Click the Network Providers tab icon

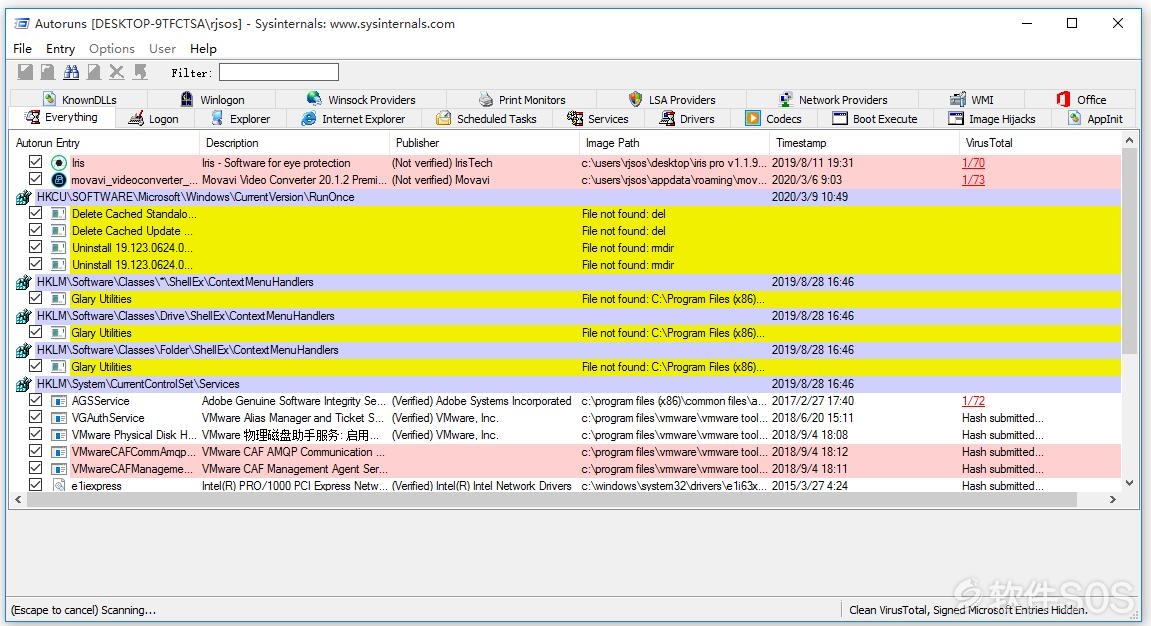click(786, 99)
